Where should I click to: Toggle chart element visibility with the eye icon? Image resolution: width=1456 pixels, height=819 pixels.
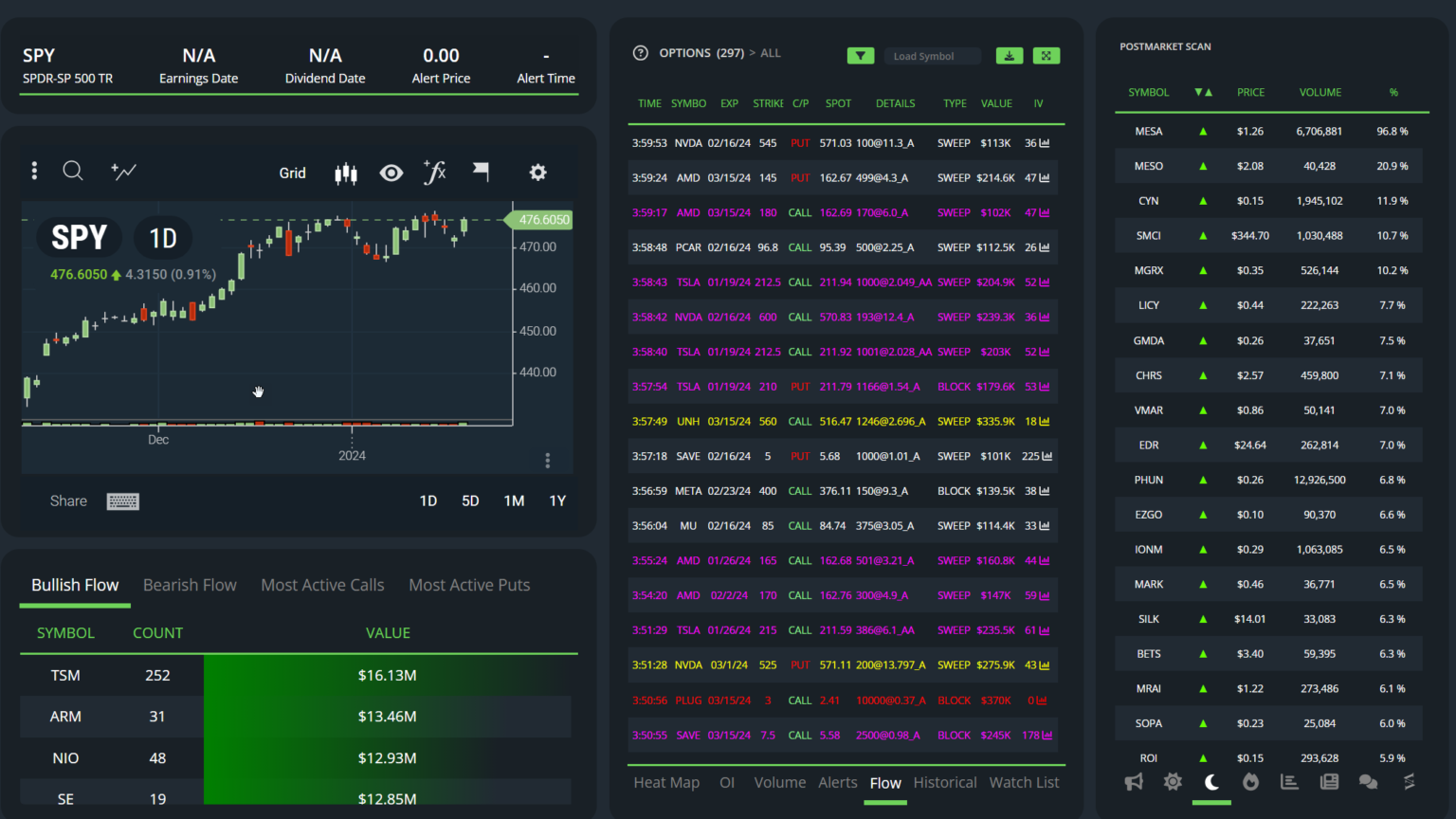(391, 172)
